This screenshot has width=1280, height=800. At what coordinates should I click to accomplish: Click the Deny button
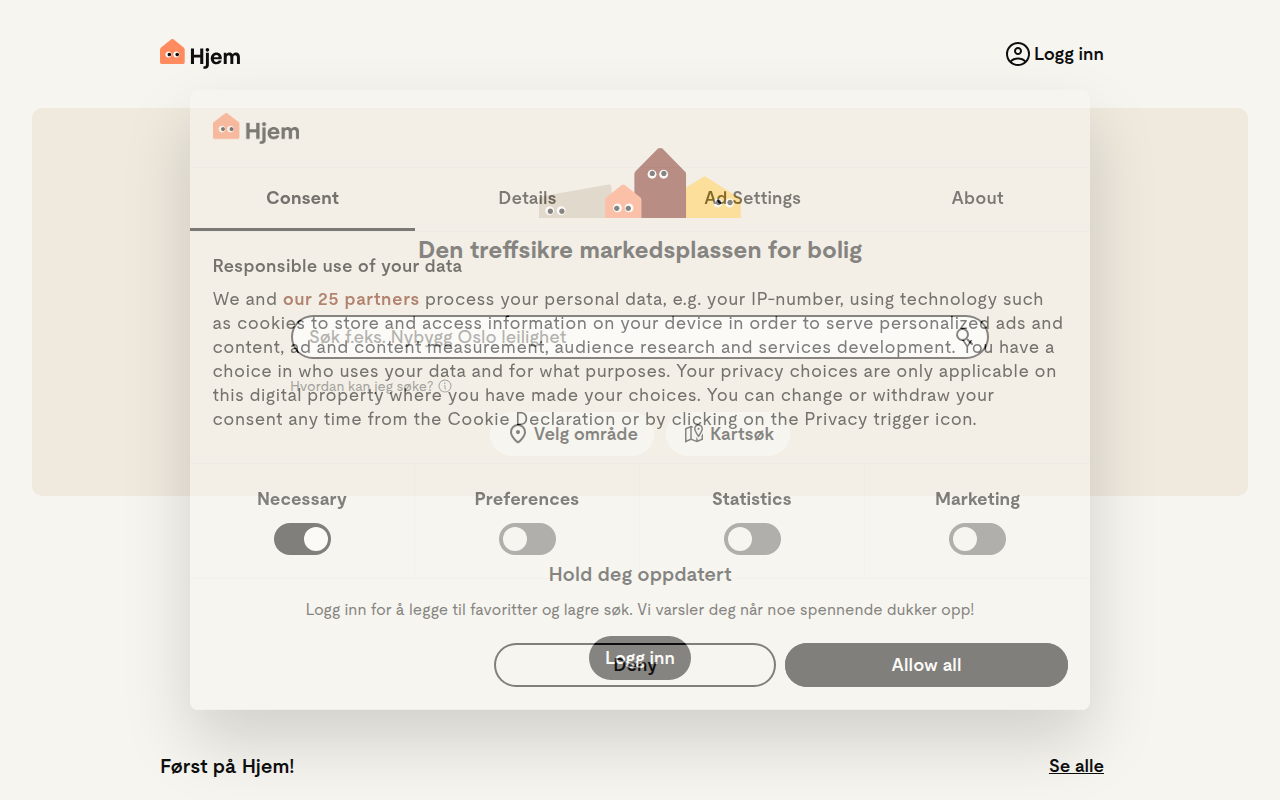tap(635, 665)
